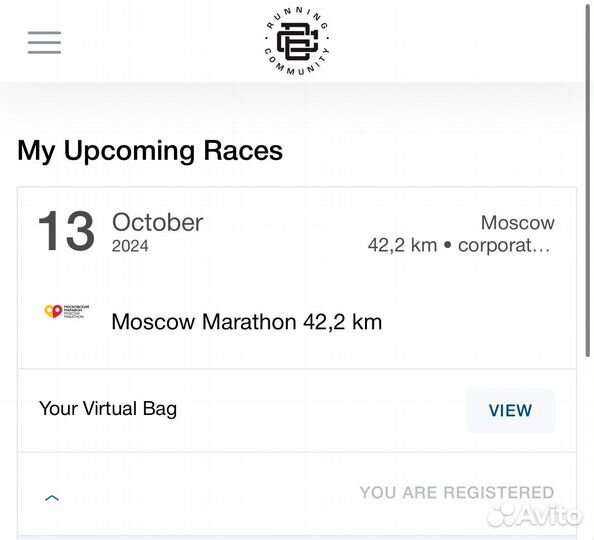The image size is (594, 540).
Task: Open the hamburger menu
Action: tap(44, 42)
